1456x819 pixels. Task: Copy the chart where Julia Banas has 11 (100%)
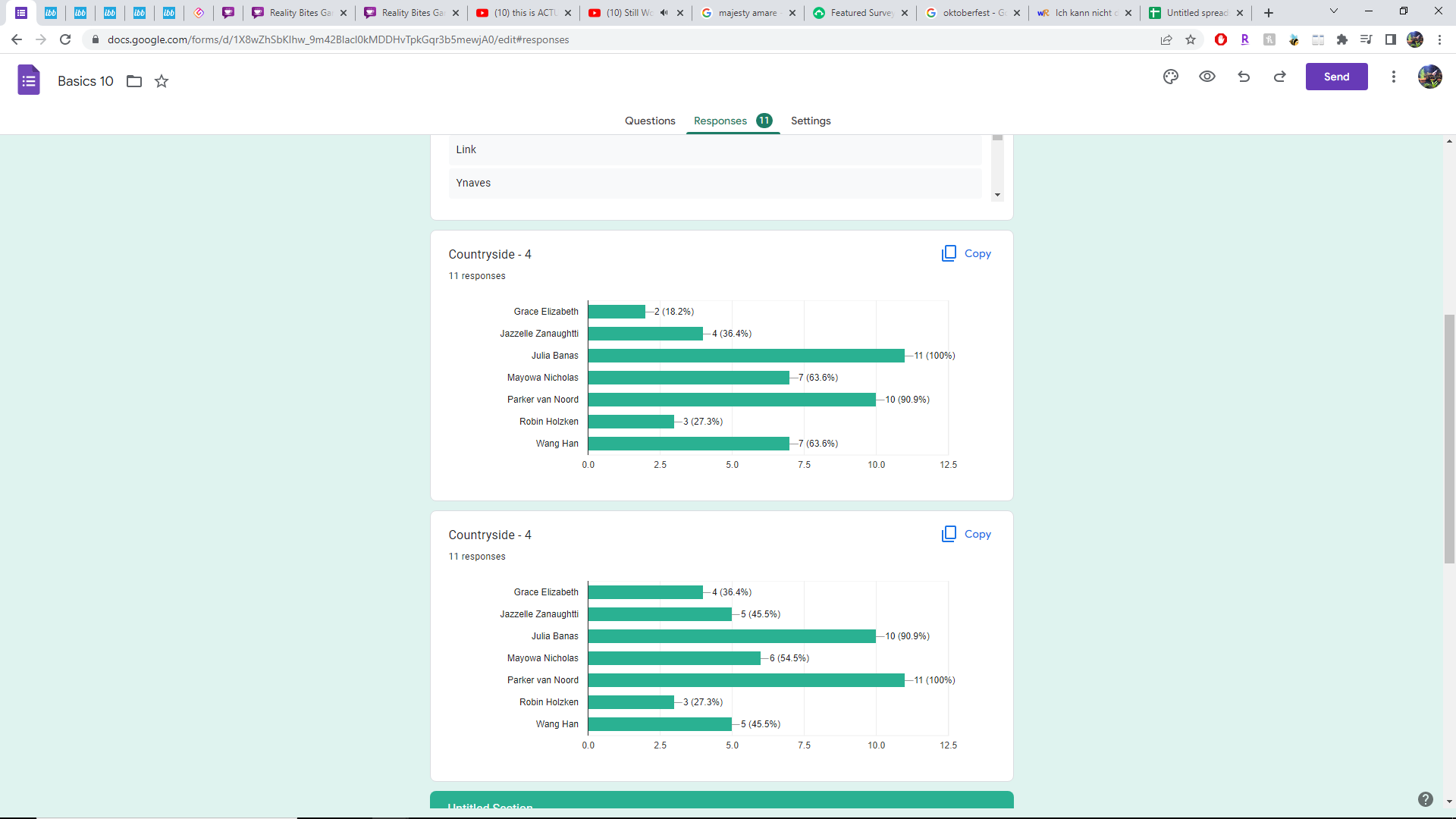pos(967,253)
